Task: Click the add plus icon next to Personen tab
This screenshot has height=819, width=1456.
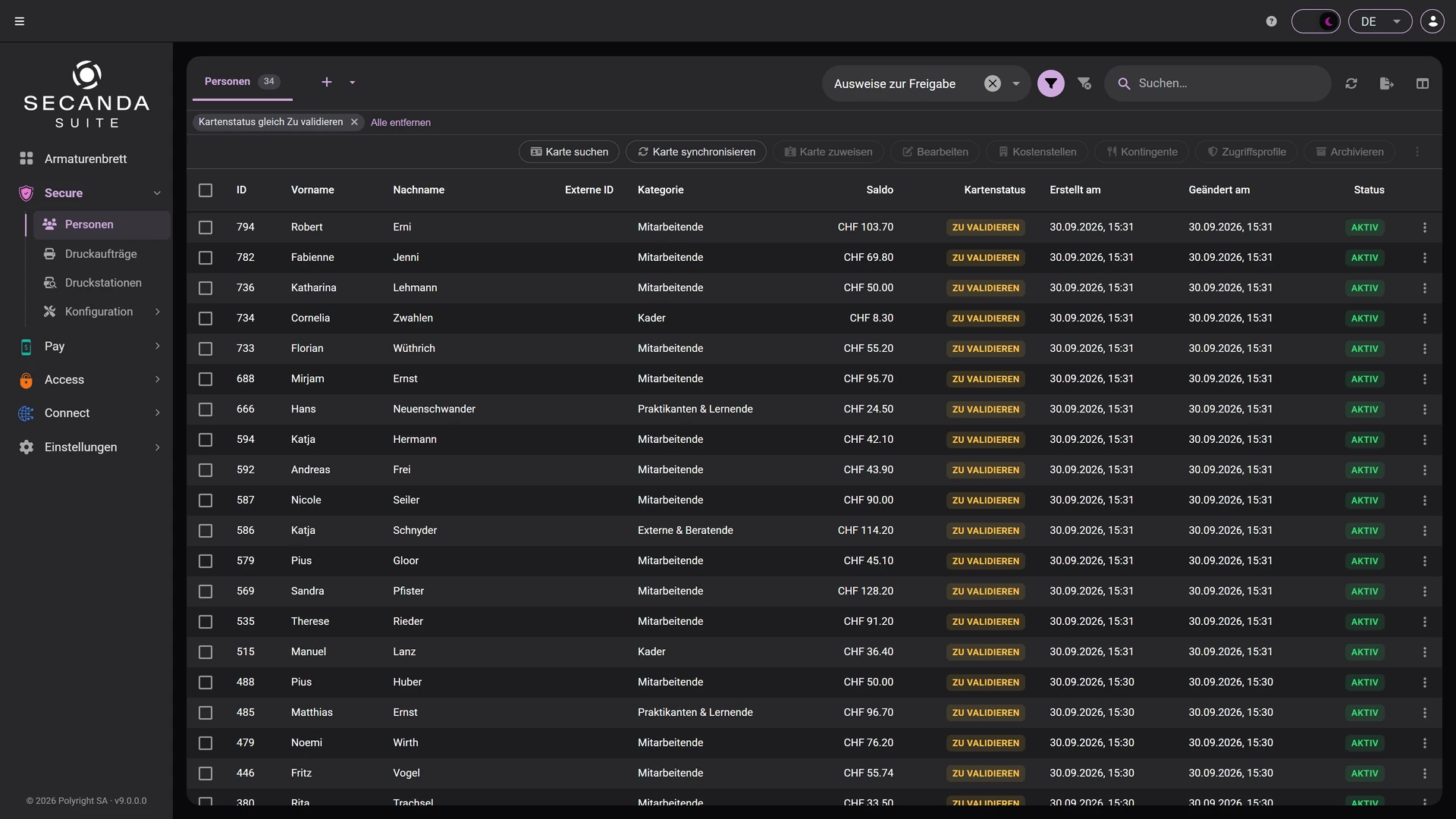Action: 327,82
